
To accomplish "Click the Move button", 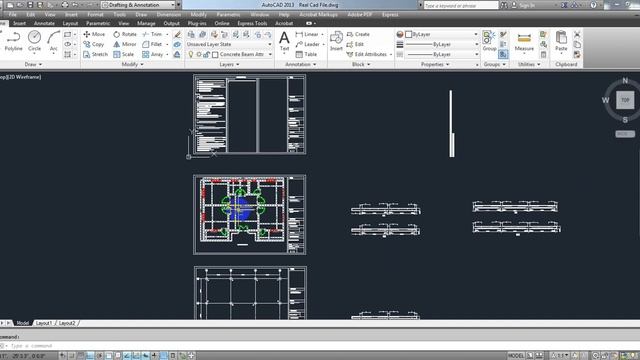I will [x=94, y=34].
